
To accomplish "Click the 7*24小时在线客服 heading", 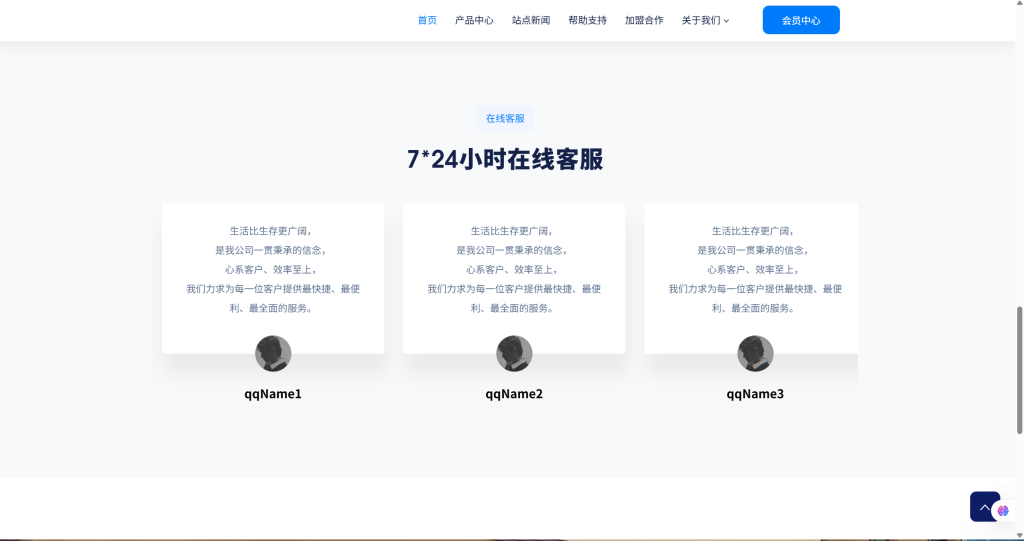I will coord(505,159).
